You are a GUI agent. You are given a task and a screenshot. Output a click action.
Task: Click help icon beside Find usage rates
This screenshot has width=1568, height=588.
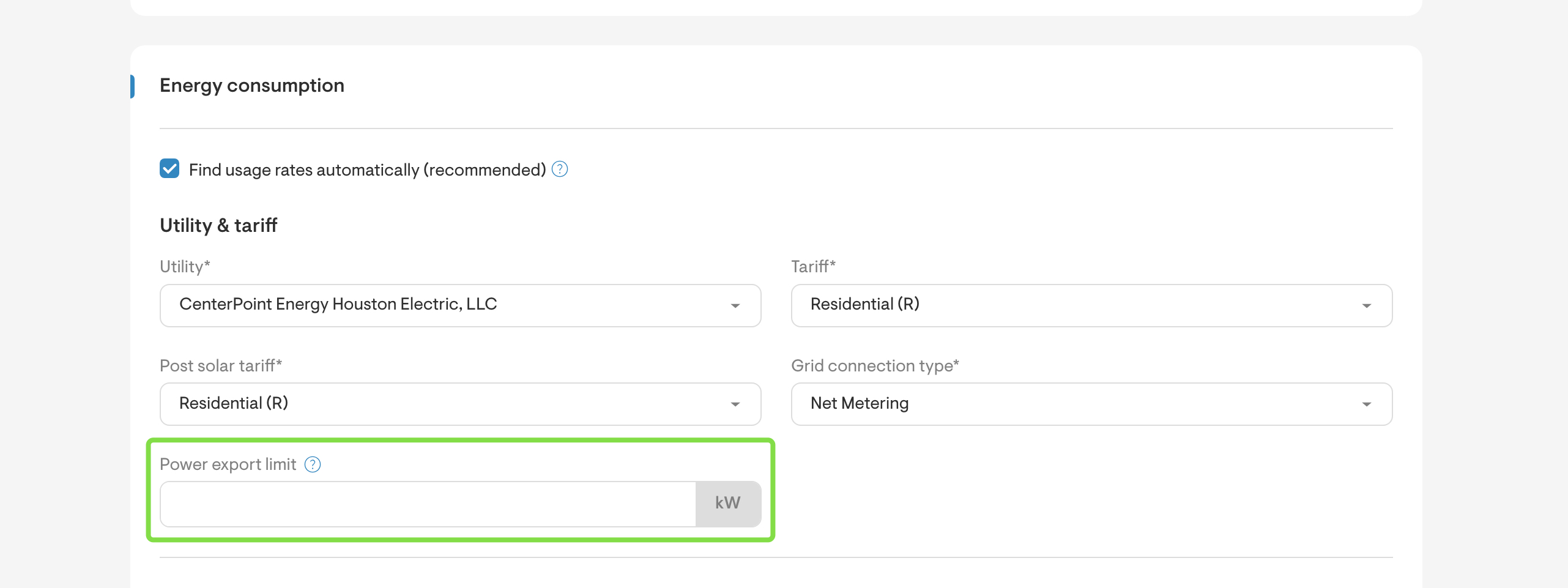(x=559, y=169)
